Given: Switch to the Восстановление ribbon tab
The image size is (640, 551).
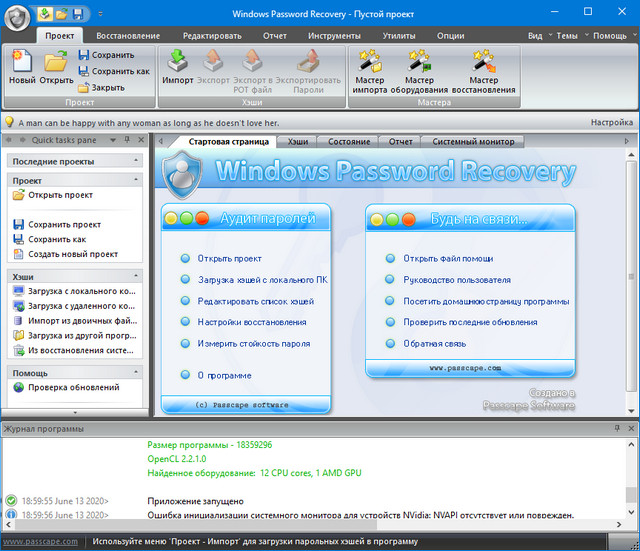Looking at the screenshot, I should (128, 36).
